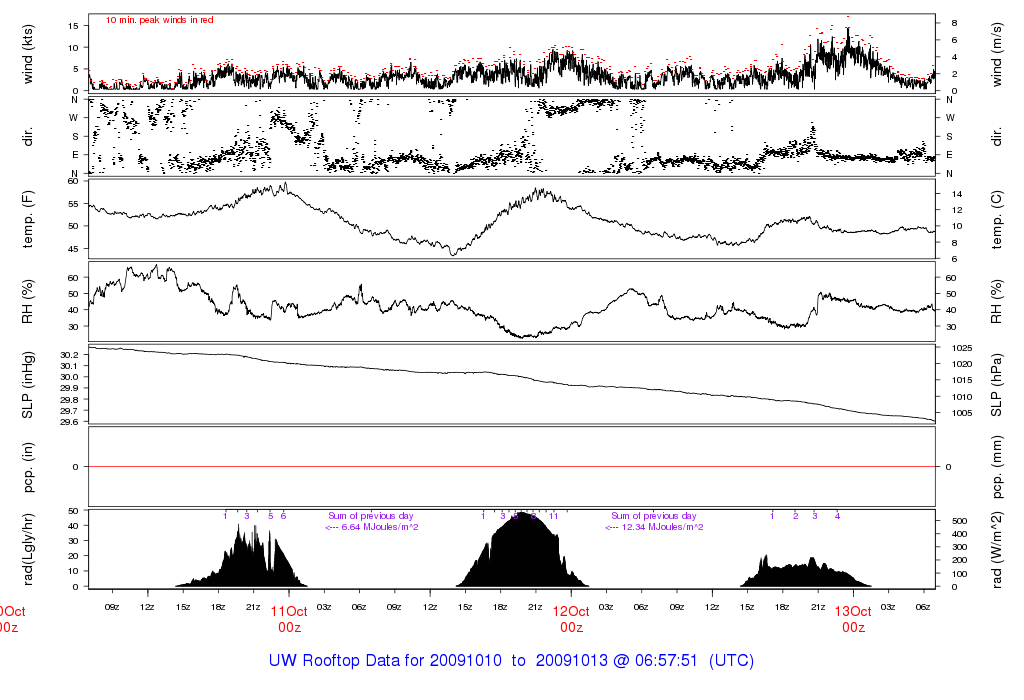Image resolution: width=1024 pixels, height=700 pixels.
Task: Select the '1020' hPa pressure tick
Action: tap(962, 364)
